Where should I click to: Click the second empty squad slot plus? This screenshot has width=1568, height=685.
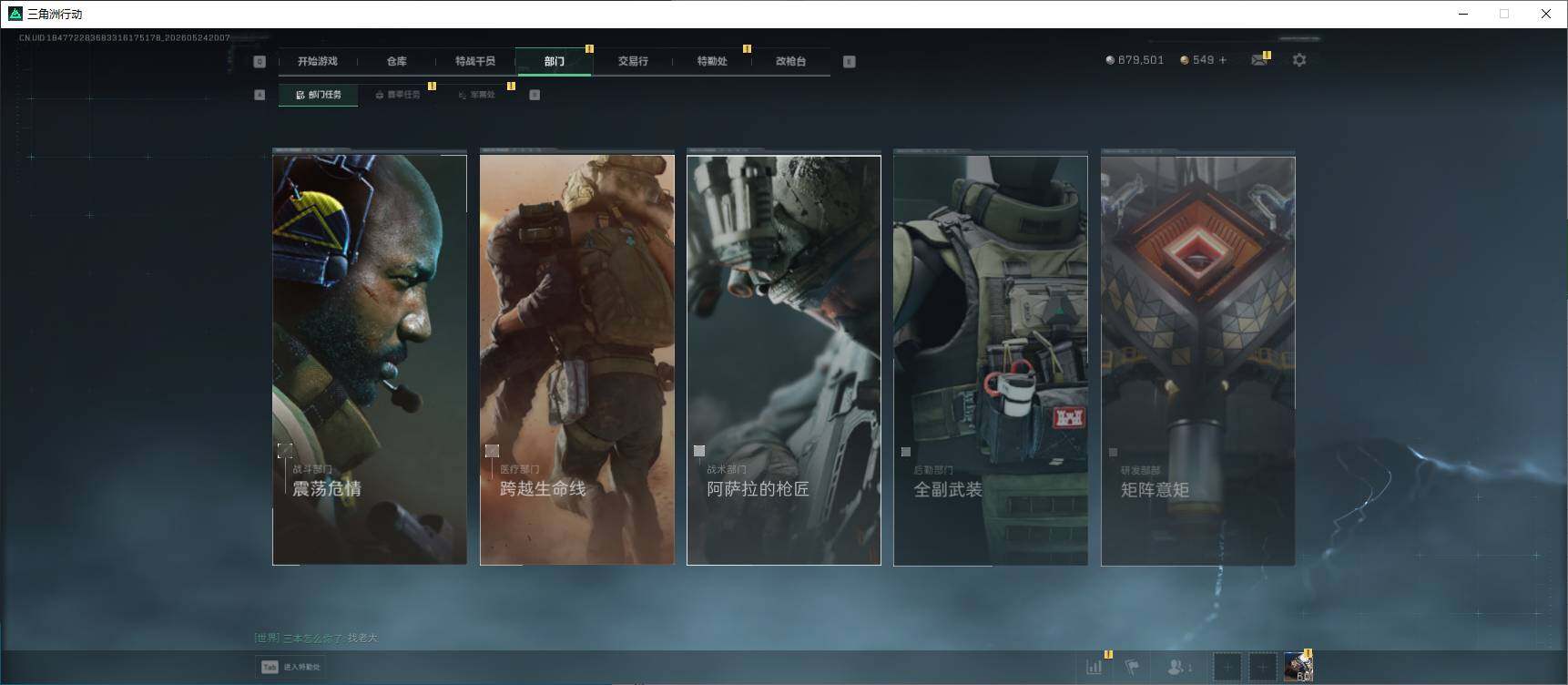pos(1262,667)
